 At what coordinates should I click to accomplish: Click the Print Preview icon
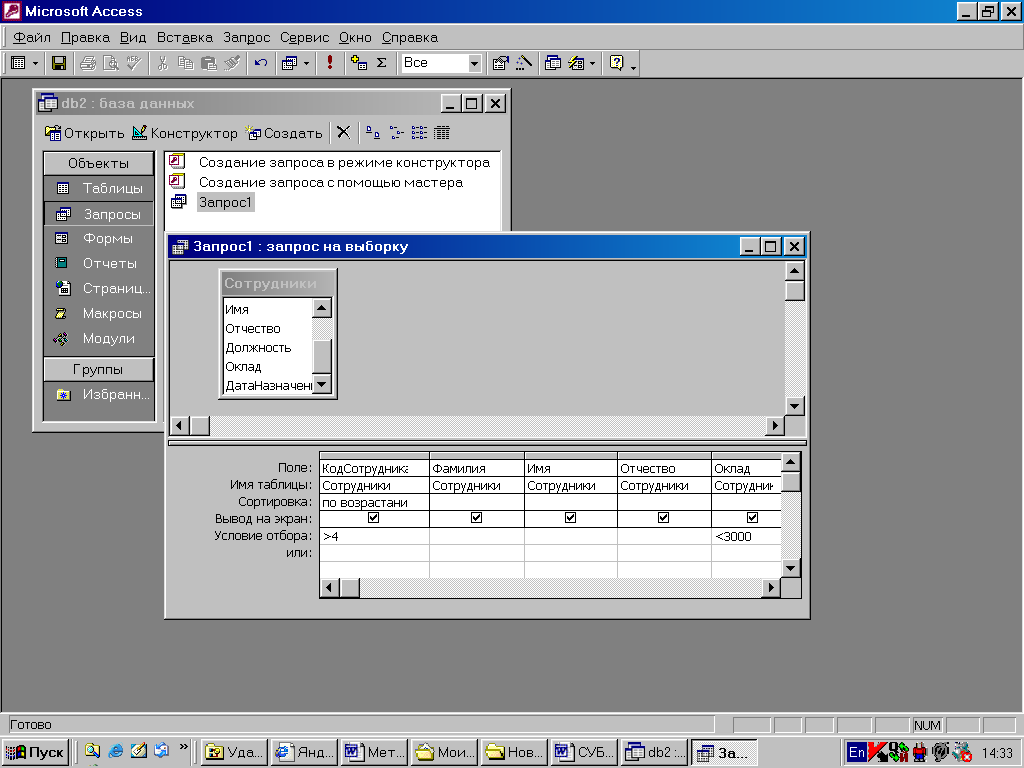tap(111, 63)
